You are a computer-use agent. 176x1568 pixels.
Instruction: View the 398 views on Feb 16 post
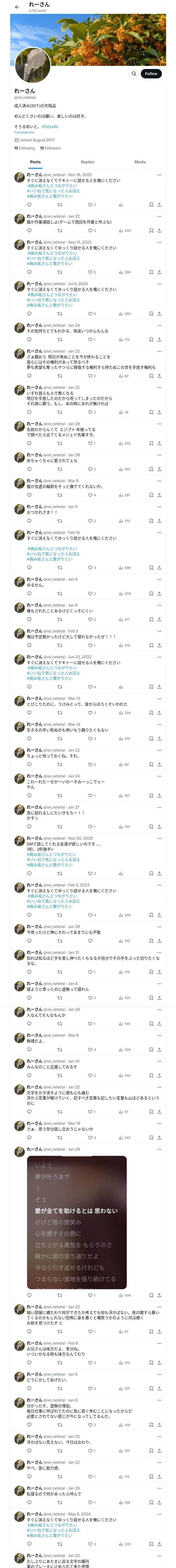tap(124, 568)
